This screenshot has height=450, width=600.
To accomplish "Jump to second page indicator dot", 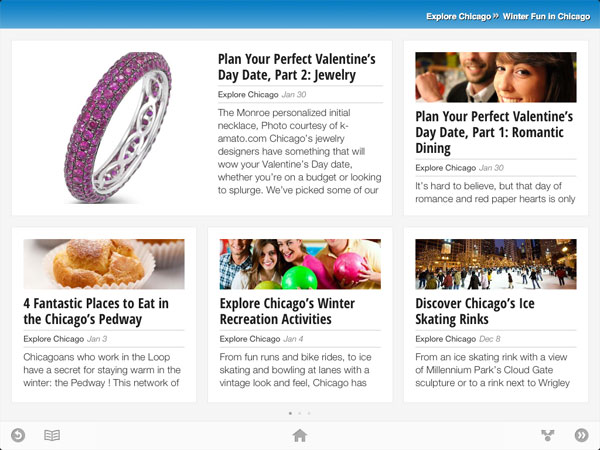I will (300, 413).
